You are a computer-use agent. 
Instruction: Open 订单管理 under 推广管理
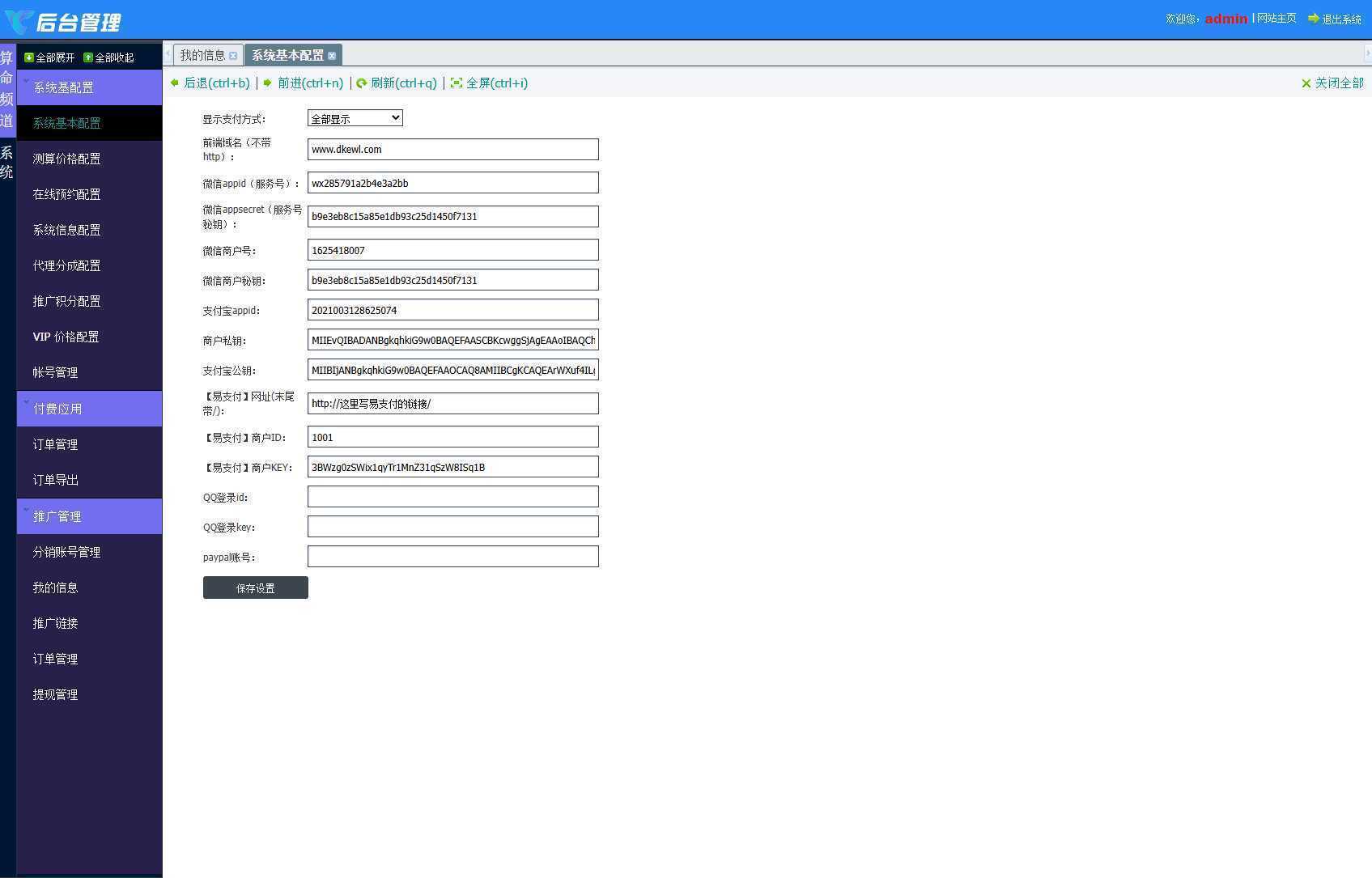(89, 659)
